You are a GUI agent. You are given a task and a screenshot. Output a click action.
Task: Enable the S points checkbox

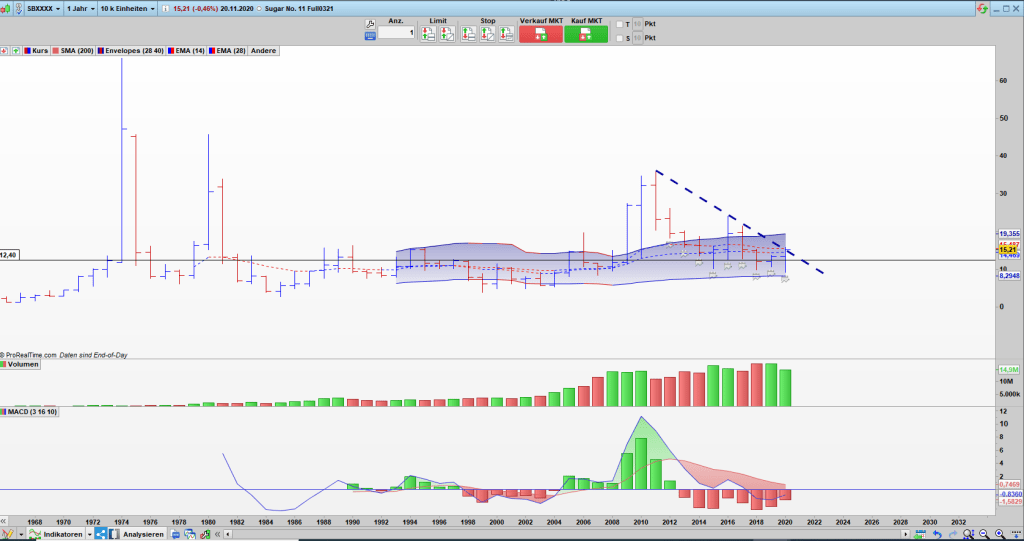pyautogui.click(x=620, y=38)
